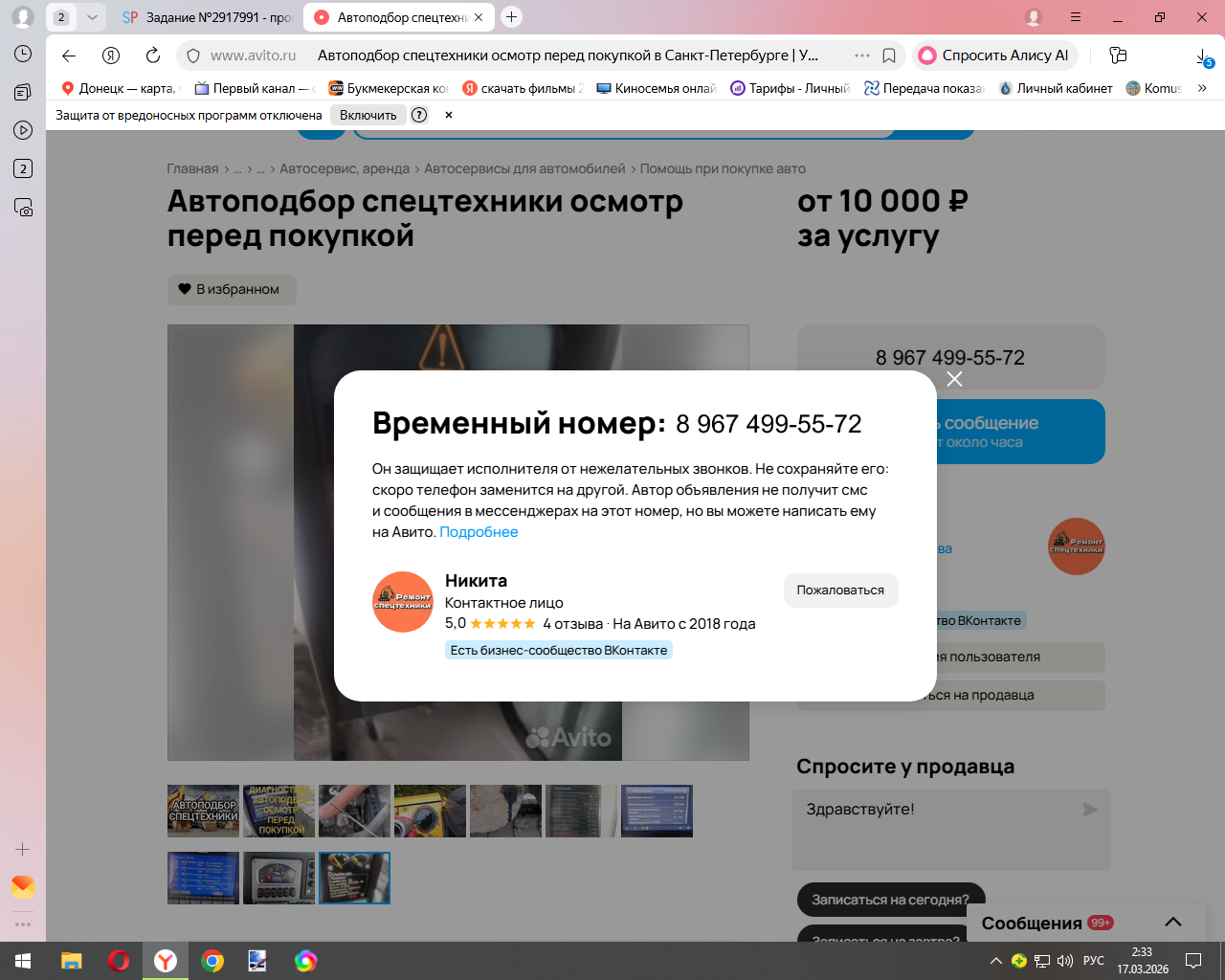Report the seller with Пожаловаться button
This screenshot has height=980, width=1225.
click(840, 590)
